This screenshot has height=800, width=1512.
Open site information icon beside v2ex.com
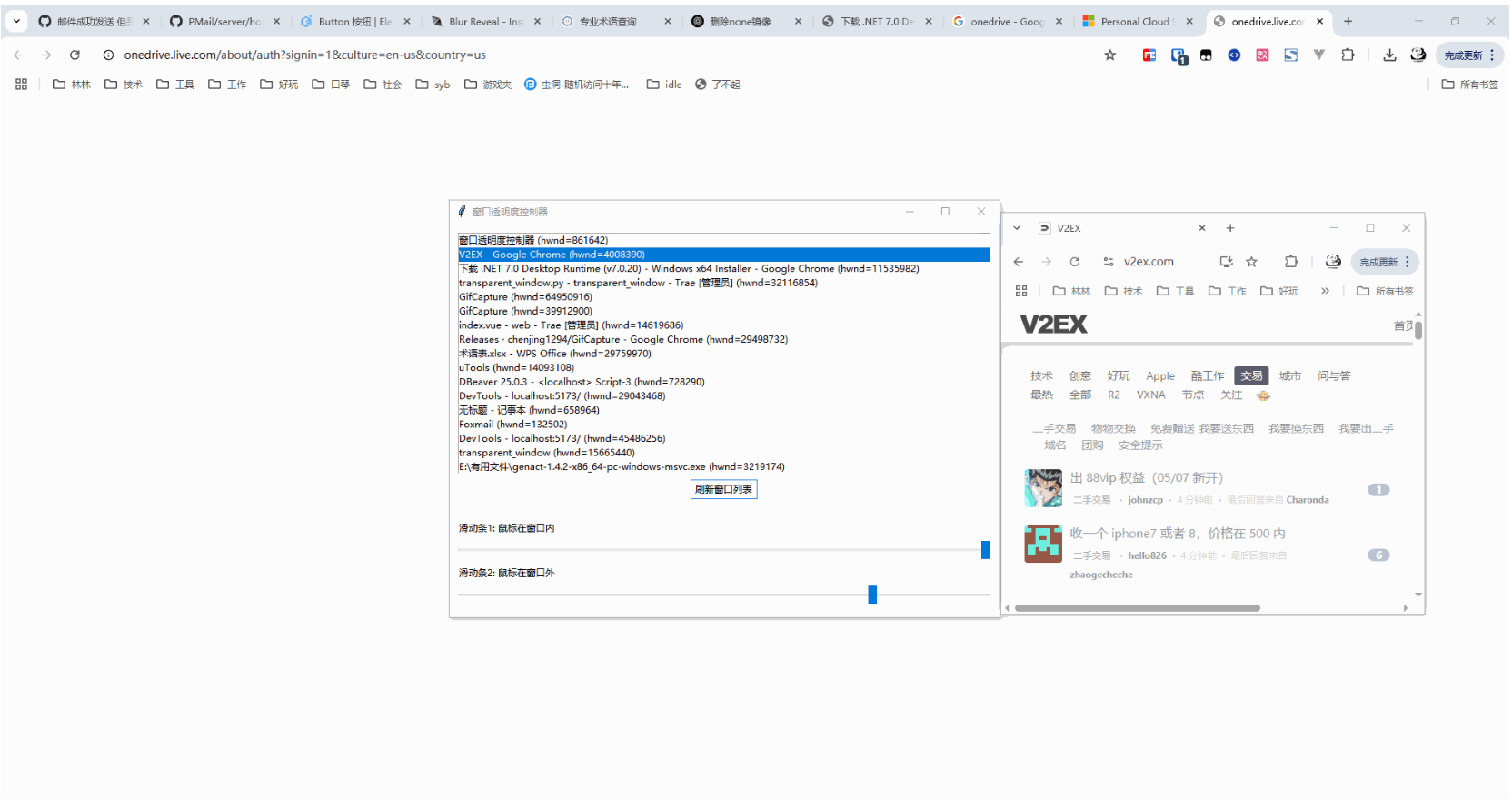point(1109,262)
